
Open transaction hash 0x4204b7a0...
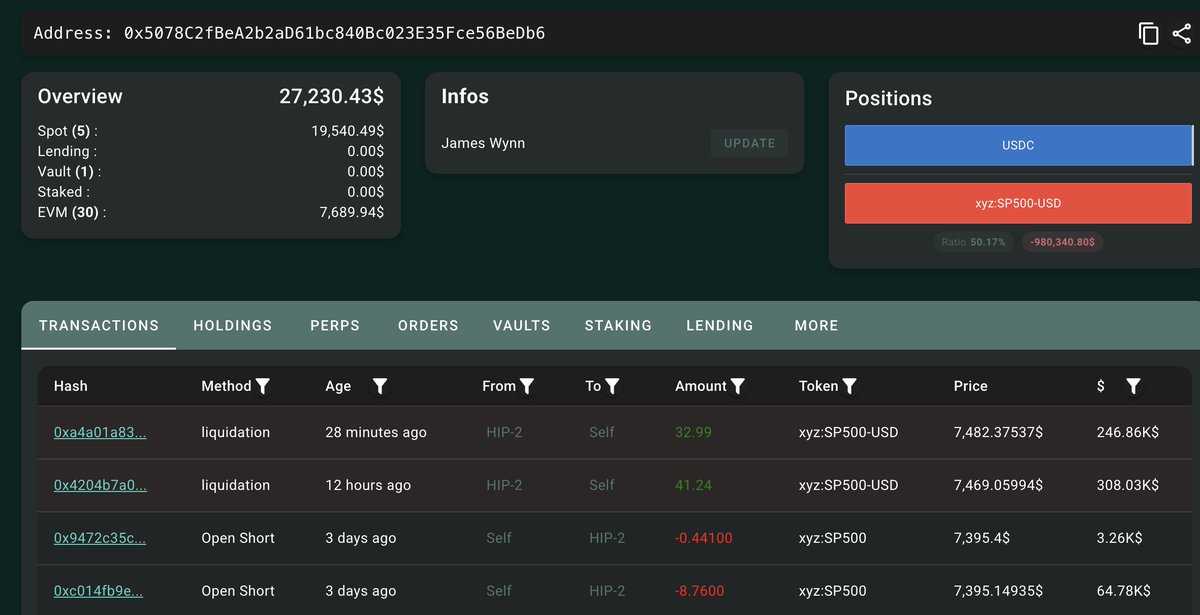100,485
